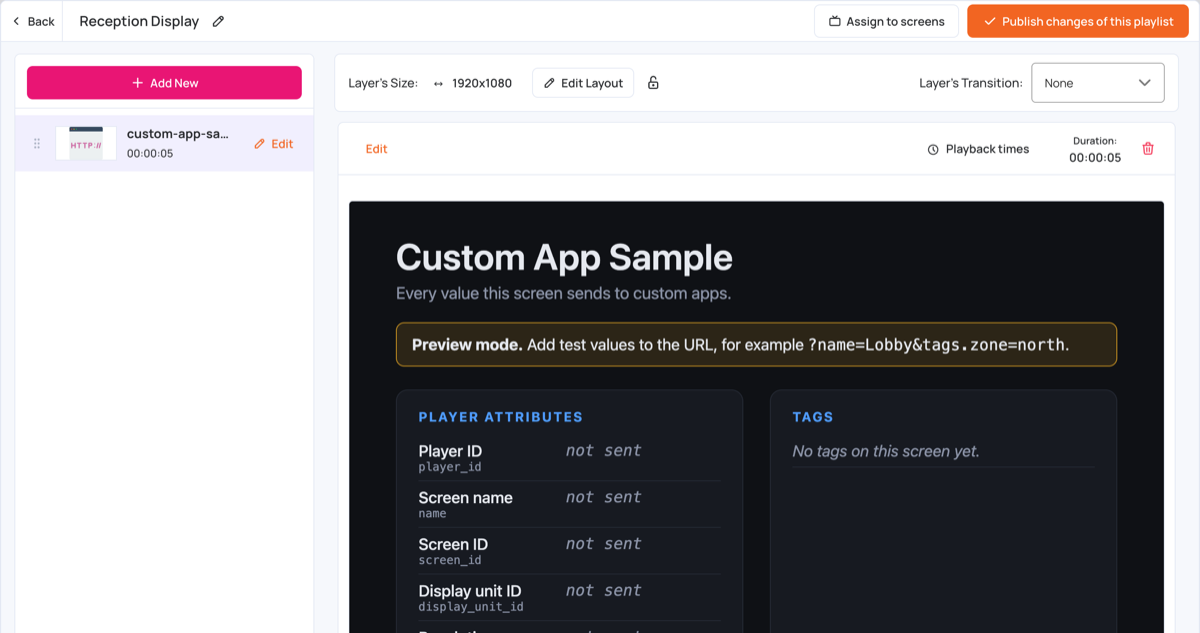Click the custom-app-sa... item title
This screenshot has height=633, width=1200.
178,134
